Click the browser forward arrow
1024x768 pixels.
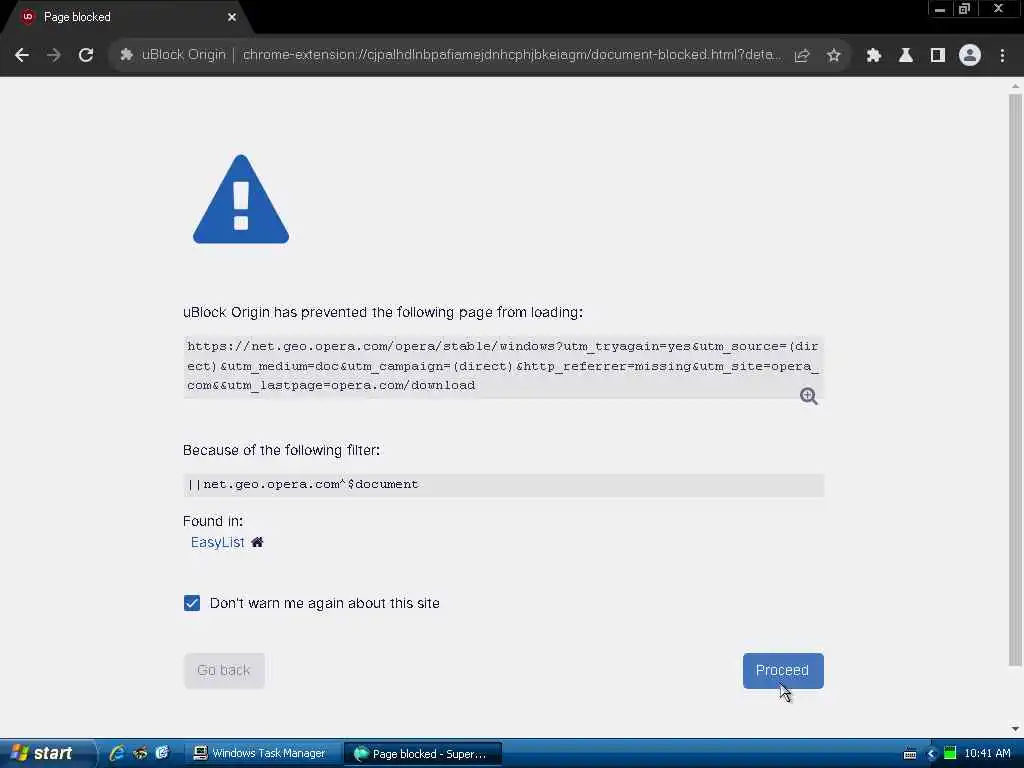point(54,55)
